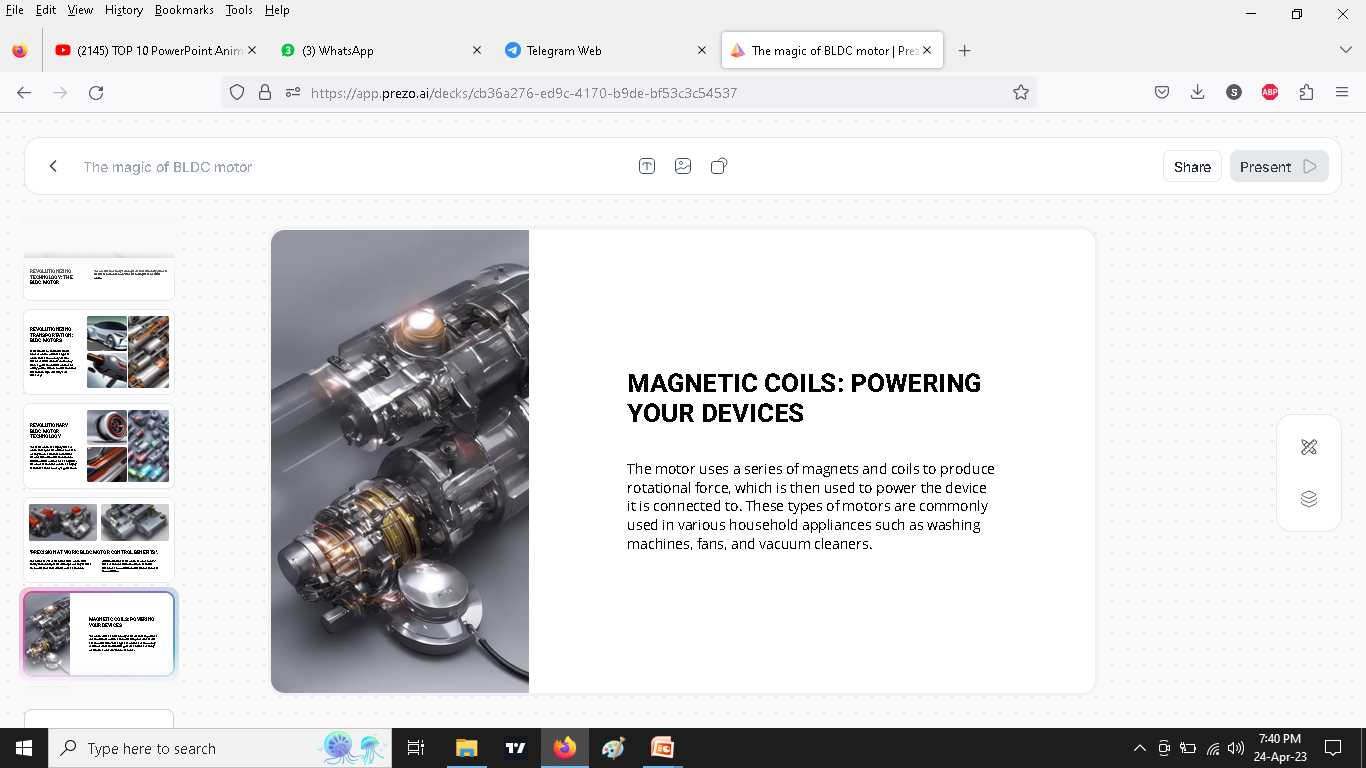Select the Precision at Work slide thumbnail

[99, 541]
